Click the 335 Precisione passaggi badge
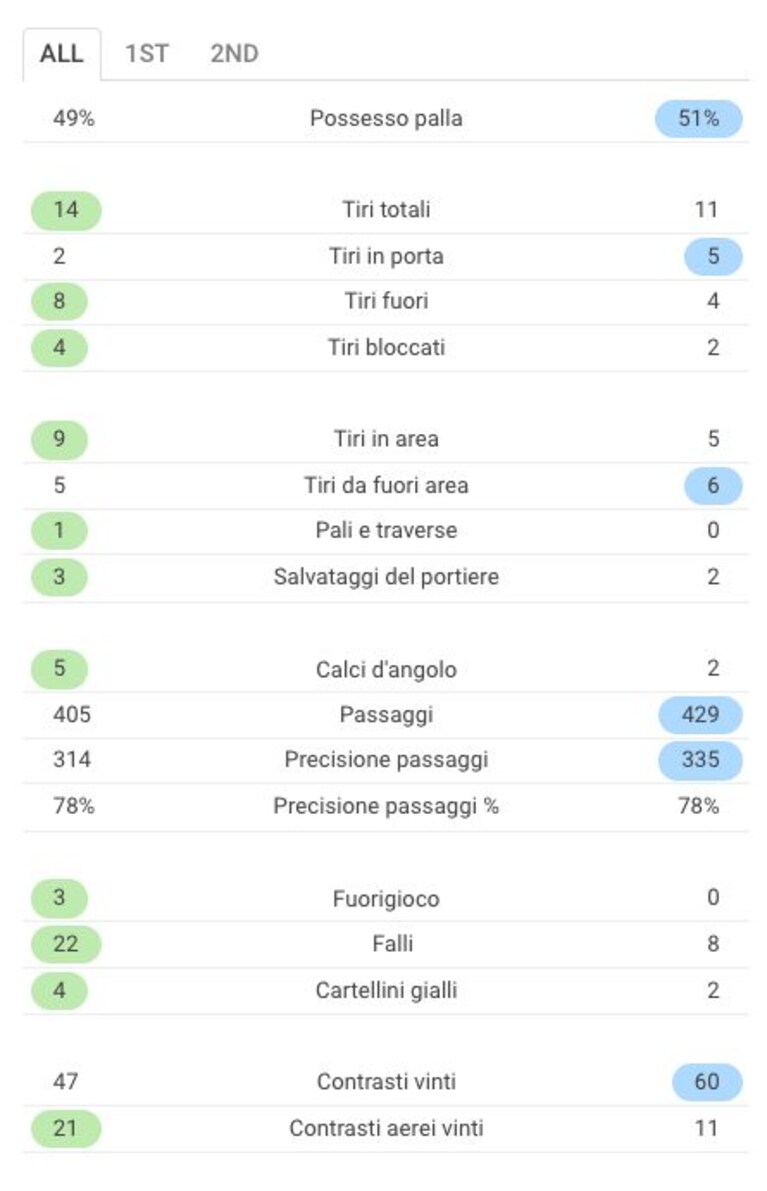Image resolution: width=767 pixels, height=1191 pixels. click(x=700, y=760)
